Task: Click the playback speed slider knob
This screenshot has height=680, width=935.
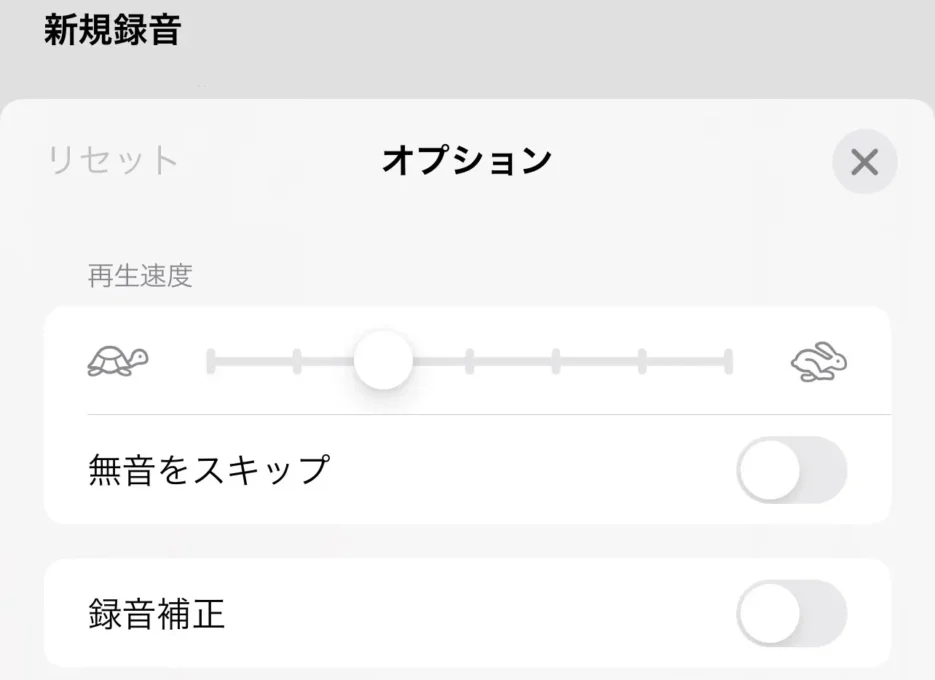Action: point(383,361)
